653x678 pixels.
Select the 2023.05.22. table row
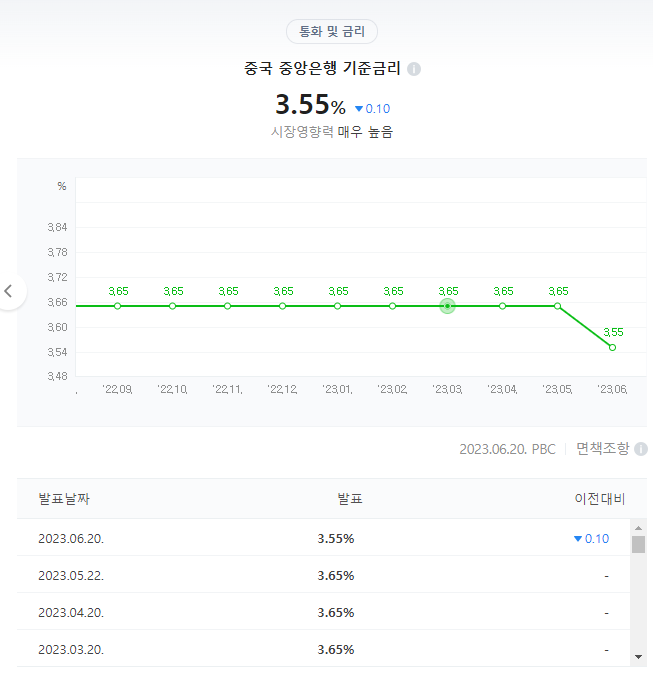point(323,575)
